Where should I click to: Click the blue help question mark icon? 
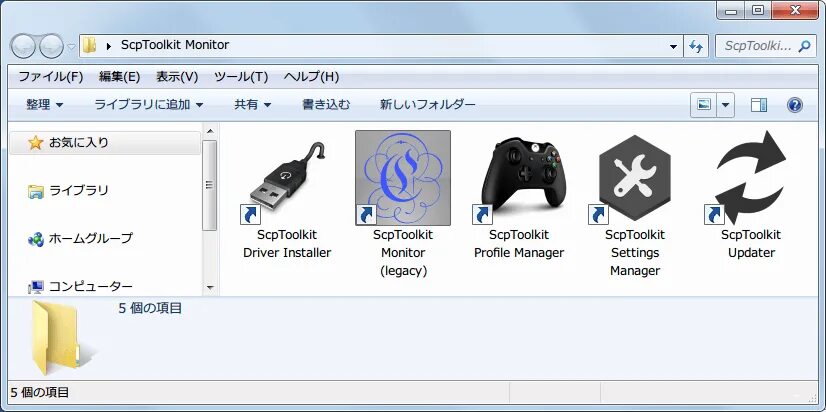coord(794,105)
